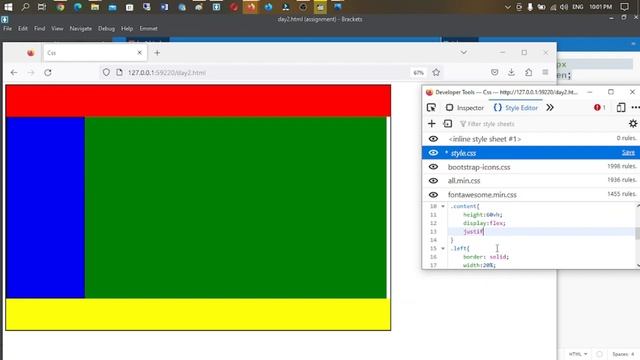Open Brackets Emmet menu

coord(149,29)
